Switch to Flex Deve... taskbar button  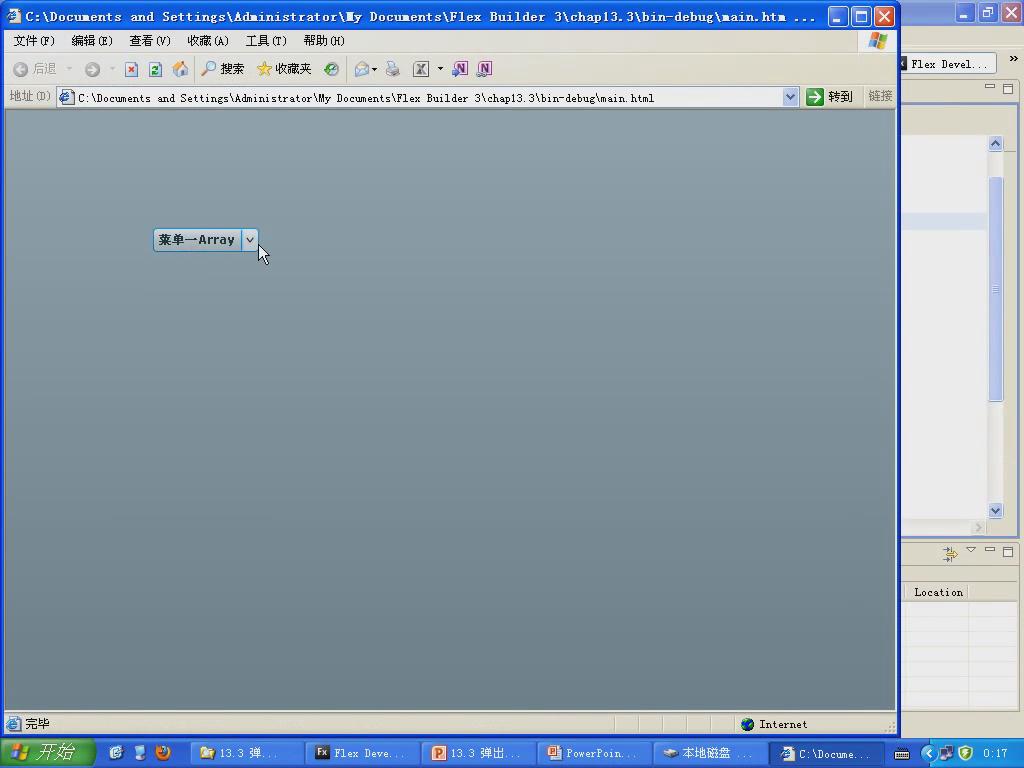(363, 753)
